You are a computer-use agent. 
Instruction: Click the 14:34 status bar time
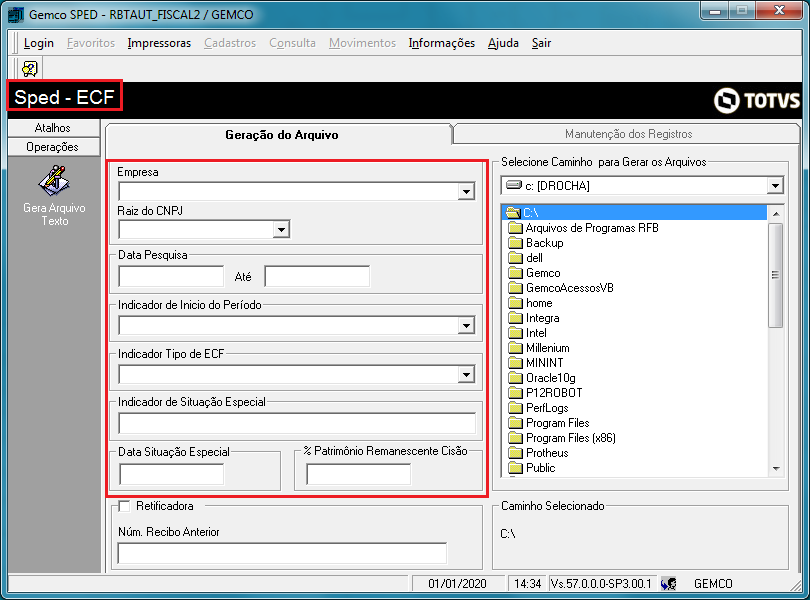(527, 584)
